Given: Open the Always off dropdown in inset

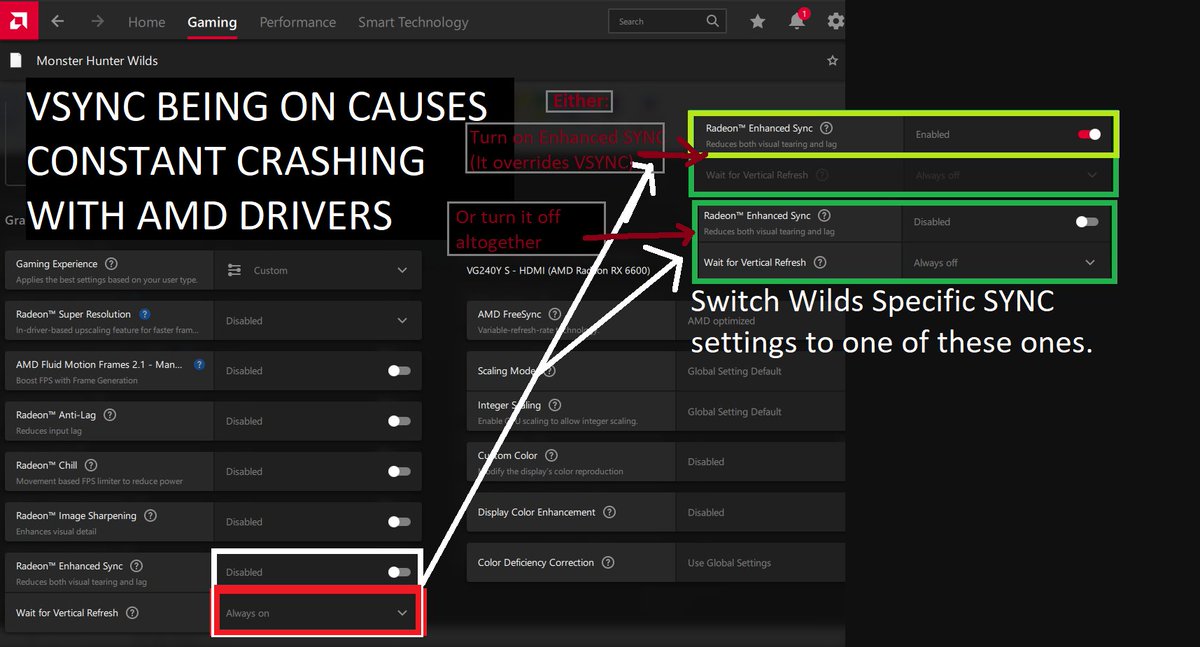Looking at the screenshot, I should coord(1007,263).
